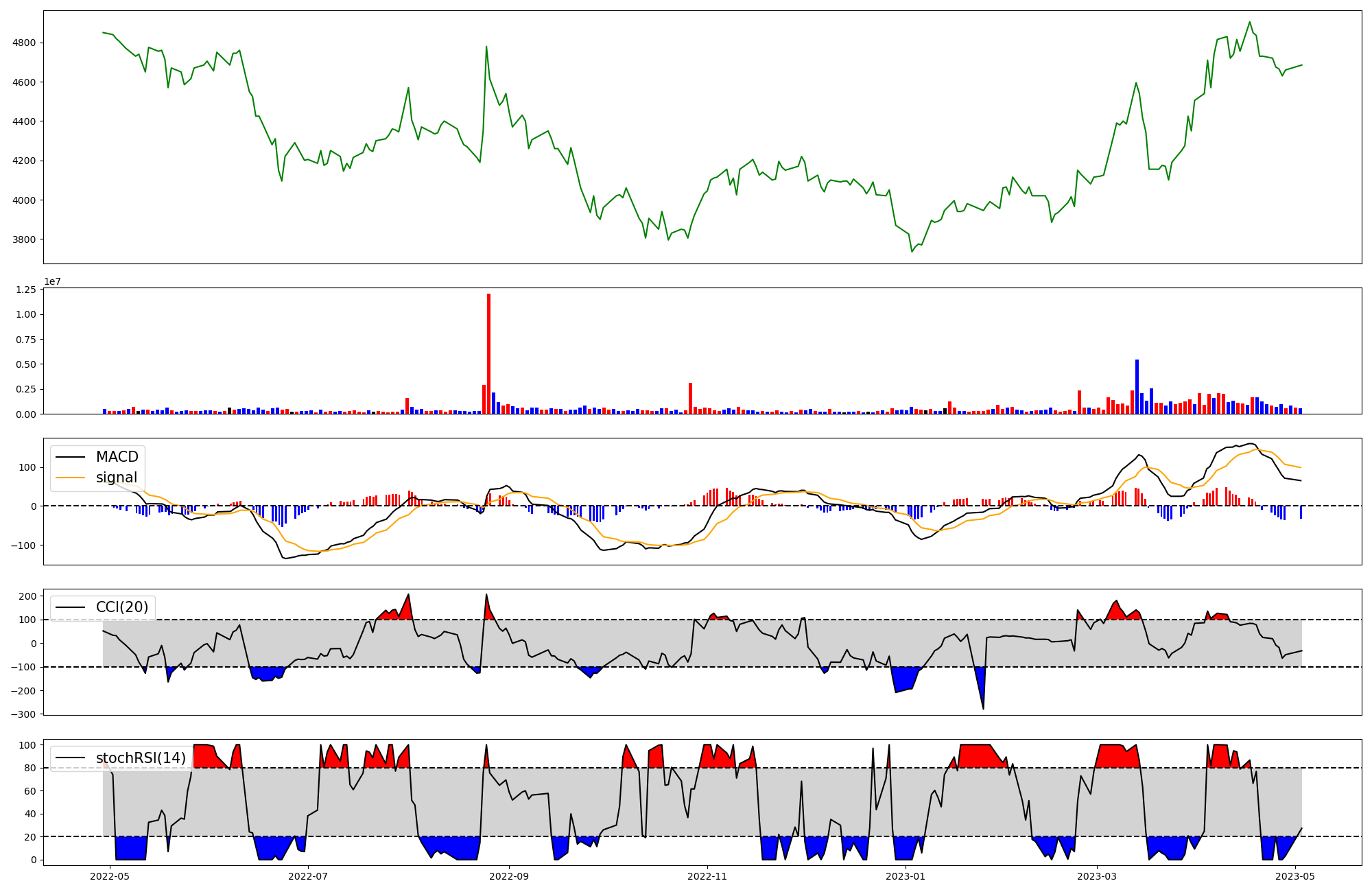Click the -100 tick on MACD axis
The image size is (1372, 892).
pyautogui.click(x=23, y=545)
